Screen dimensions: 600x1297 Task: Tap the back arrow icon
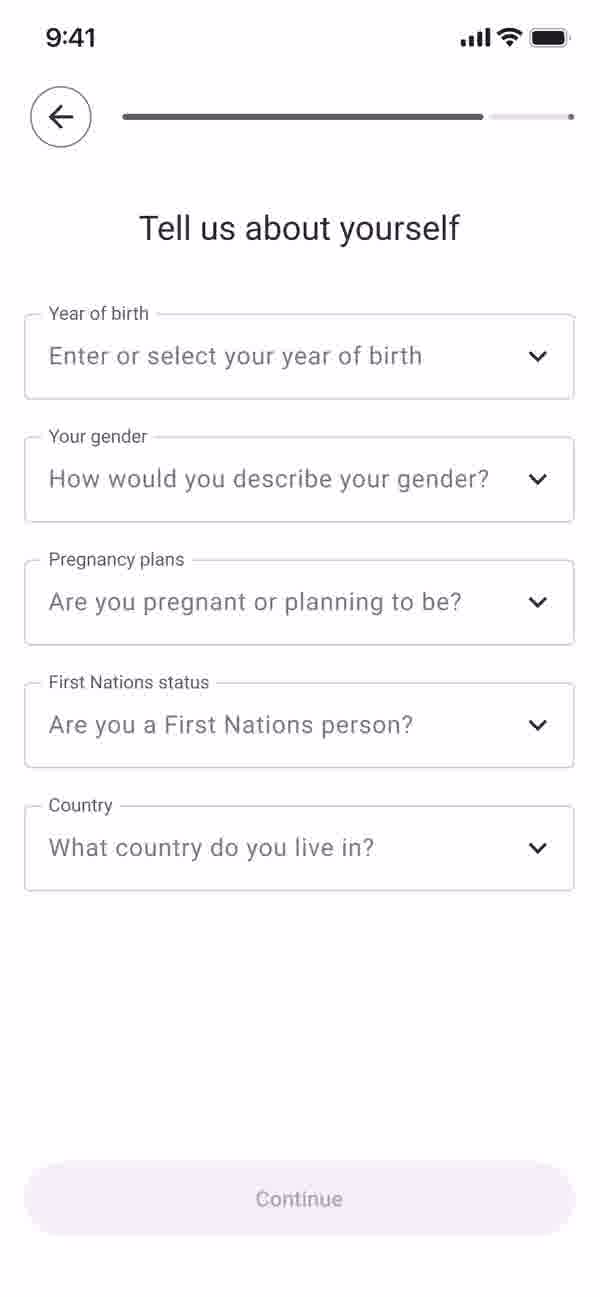pos(61,117)
